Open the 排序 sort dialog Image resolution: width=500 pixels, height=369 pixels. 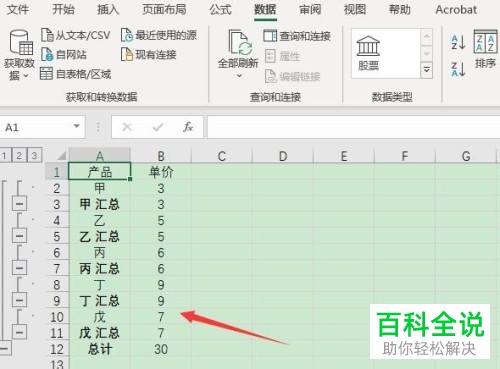click(x=485, y=49)
